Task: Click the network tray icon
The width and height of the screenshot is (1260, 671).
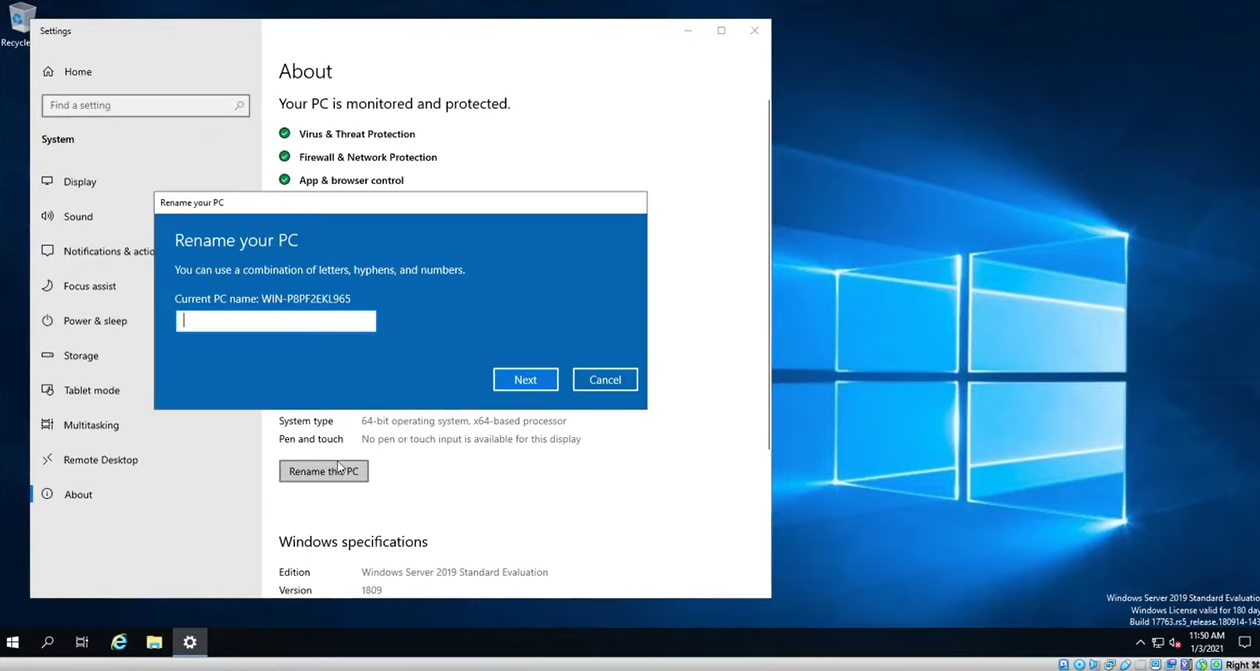Action: coord(1158,642)
